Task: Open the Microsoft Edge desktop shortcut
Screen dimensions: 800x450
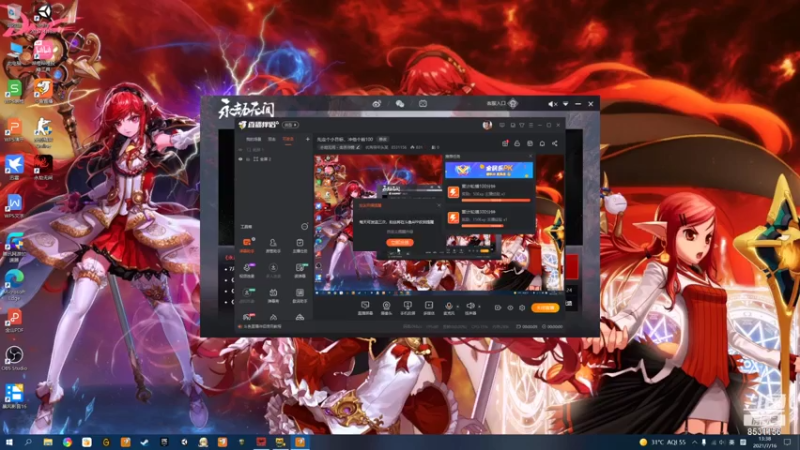Action: coord(14,284)
